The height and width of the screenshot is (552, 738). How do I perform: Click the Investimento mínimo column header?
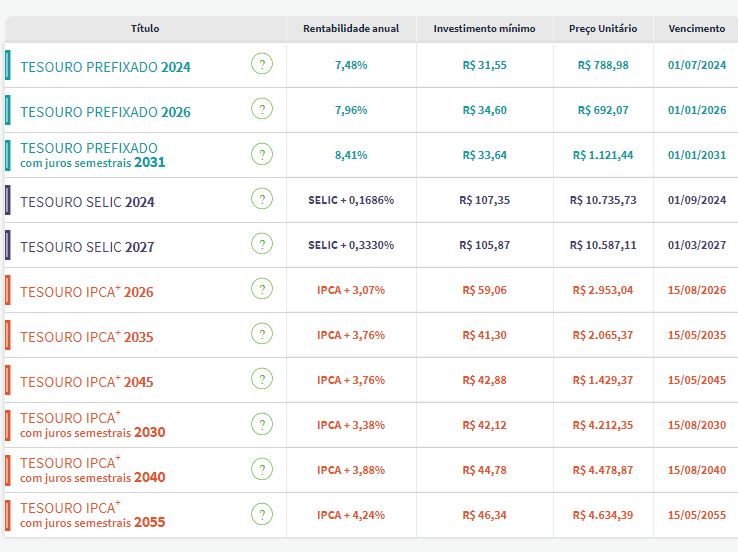tap(484, 29)
